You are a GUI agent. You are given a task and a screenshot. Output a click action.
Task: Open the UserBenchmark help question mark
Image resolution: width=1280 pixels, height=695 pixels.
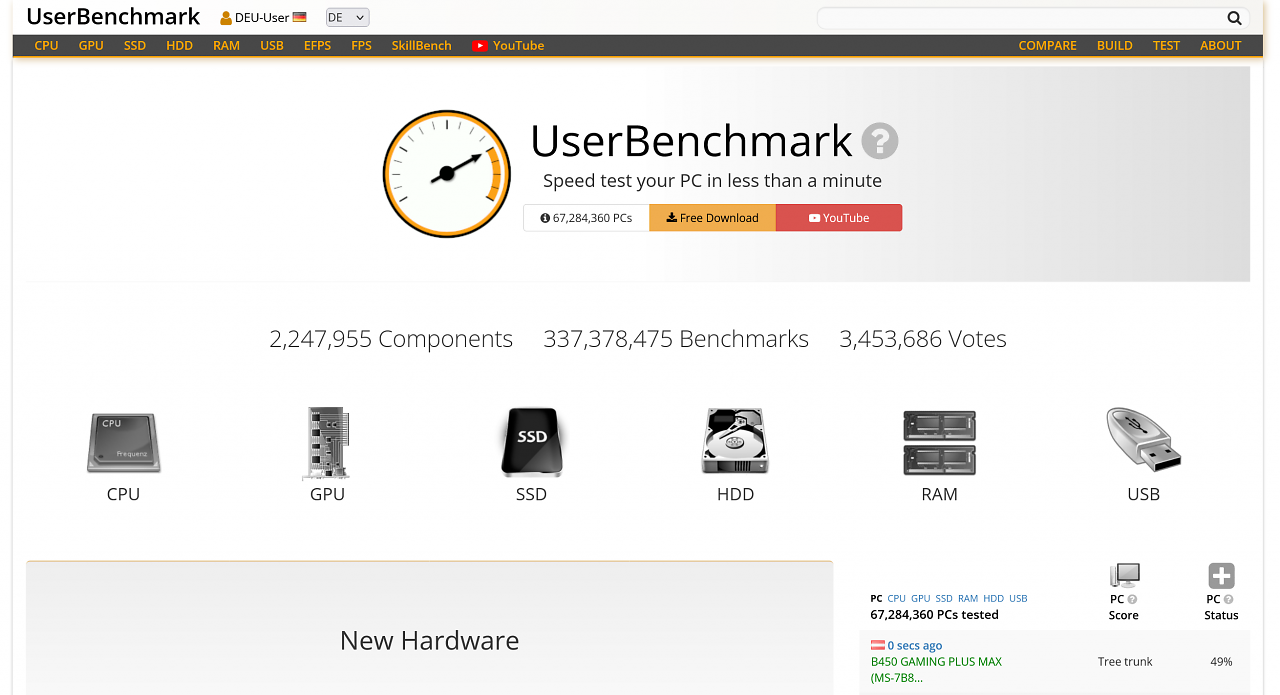click(880, 141)
